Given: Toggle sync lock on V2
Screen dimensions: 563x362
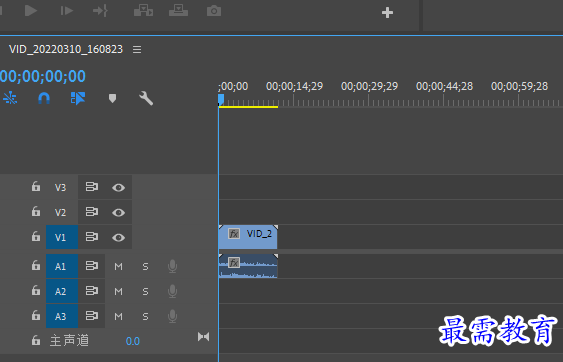Looking at the screenshot, I should pyautogui.click(x=92, y=212).
